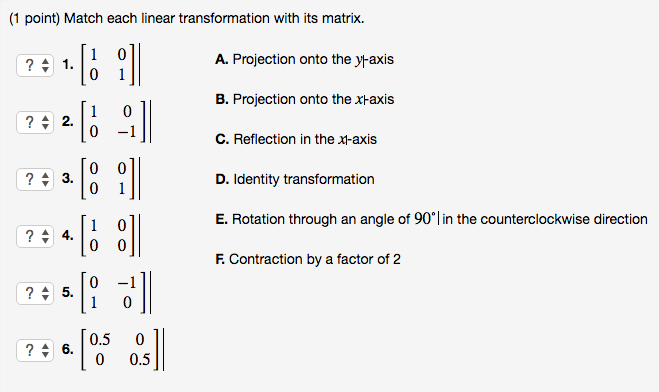Viewport: 659px width, 392px height.
Task: Click option F Contraction by a factor of 2
Action: (308, 259)
